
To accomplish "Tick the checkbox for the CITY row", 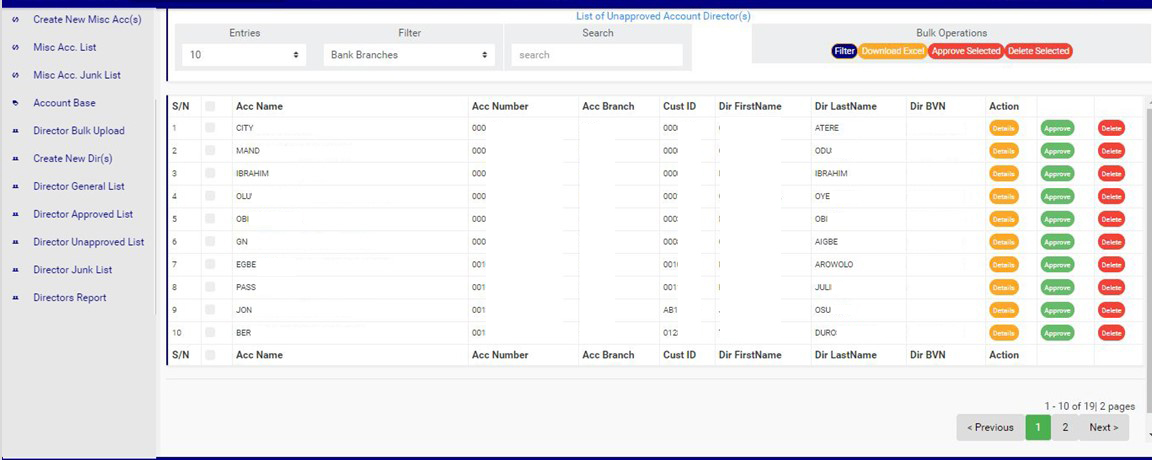I will (210, 128).
